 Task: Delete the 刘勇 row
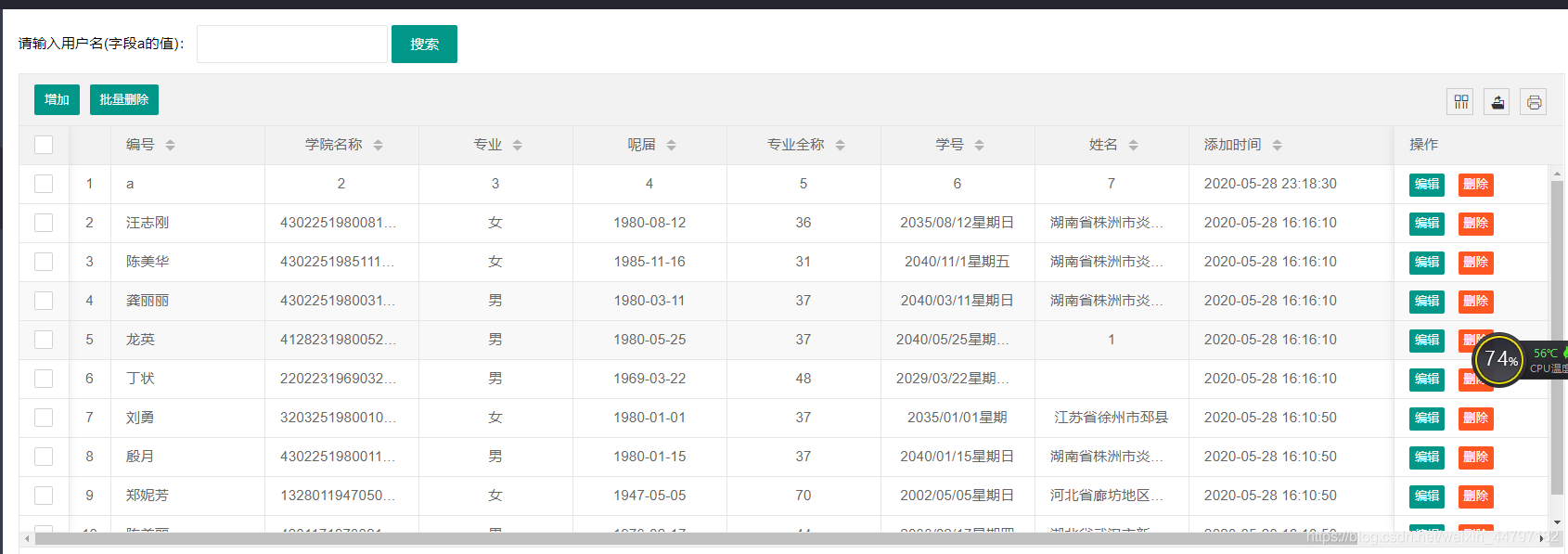point(1476,419)
